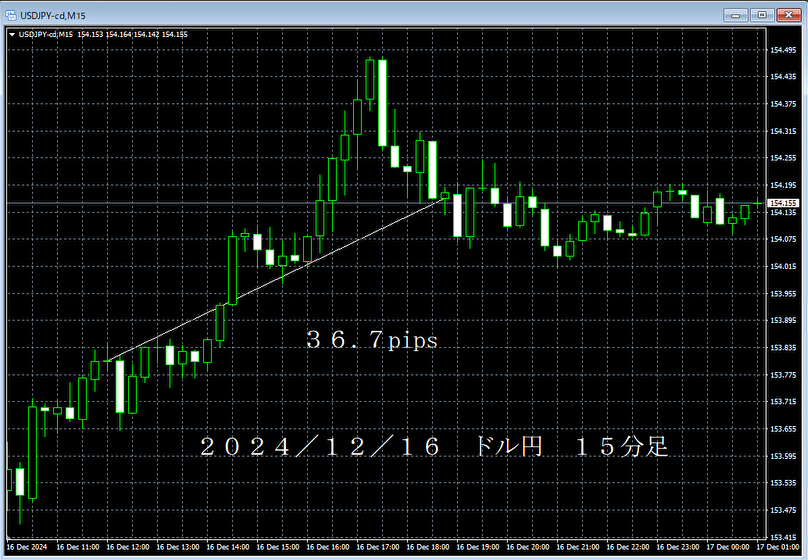Click the price scale value 154.255
Screen dimensions: 808x560
pyautogui.click(x=783, y=158)
